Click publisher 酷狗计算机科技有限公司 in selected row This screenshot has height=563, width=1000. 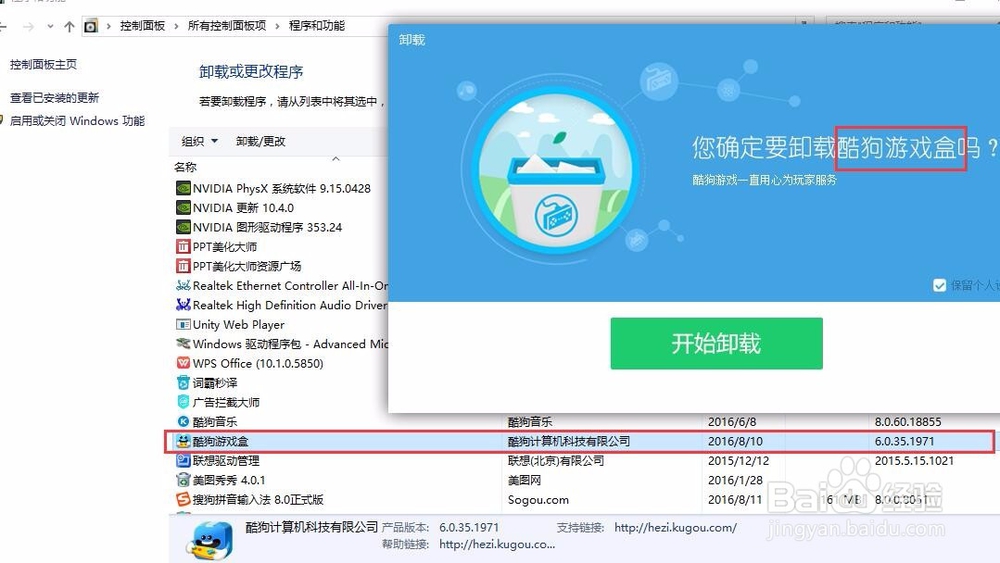[569, 441]
